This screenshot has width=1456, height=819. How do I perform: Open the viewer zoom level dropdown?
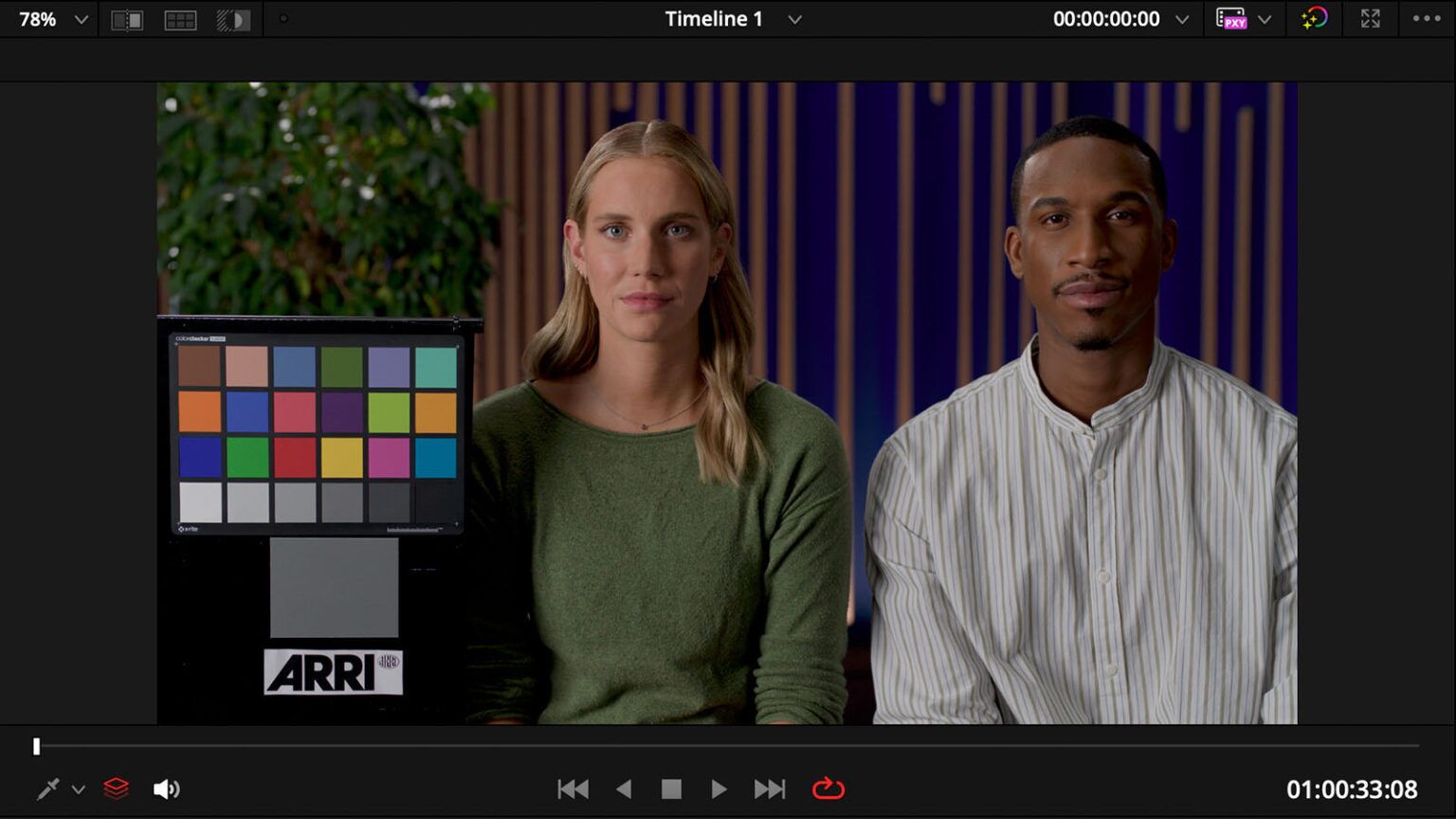coord(82,18)
